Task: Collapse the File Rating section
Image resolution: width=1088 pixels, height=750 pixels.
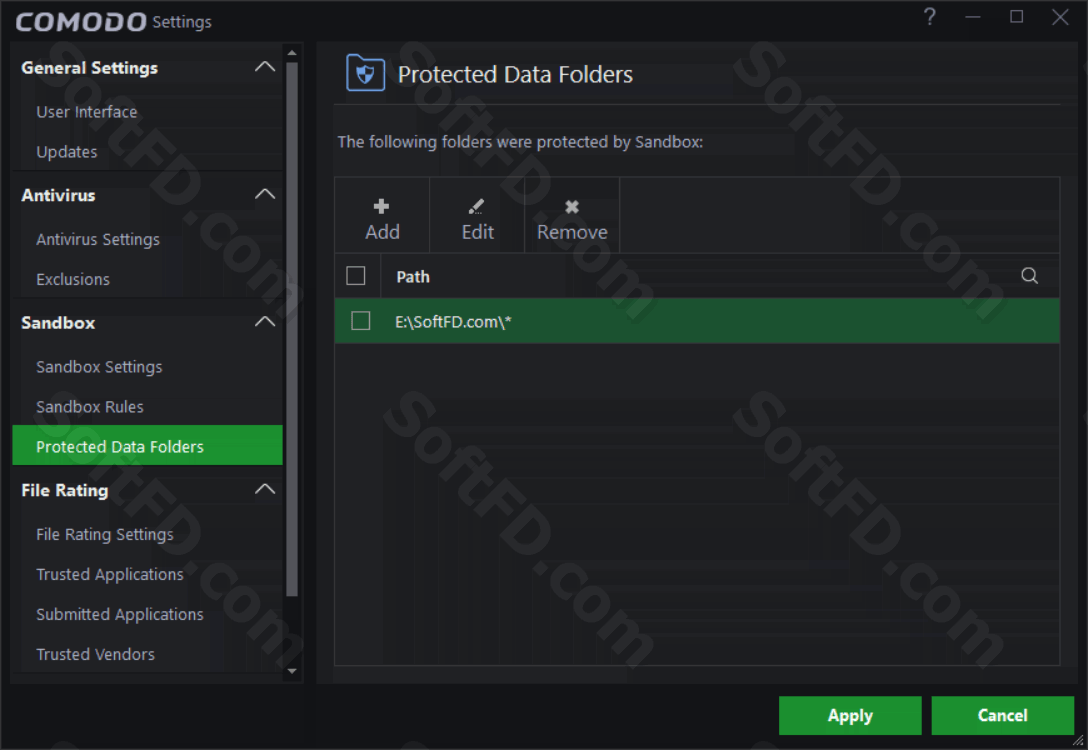Action: coord(265,490)
